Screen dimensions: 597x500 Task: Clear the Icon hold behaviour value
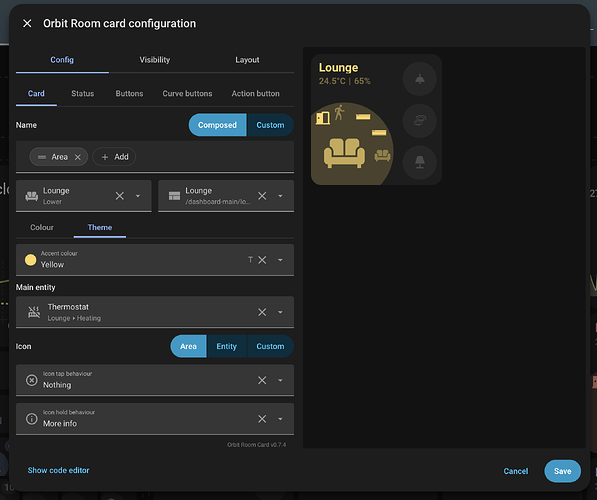click(x=262, y=419)
